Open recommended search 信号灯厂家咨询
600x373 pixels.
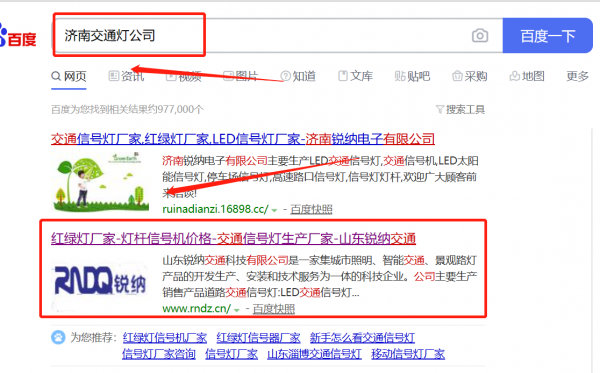(x=159, y=354)
